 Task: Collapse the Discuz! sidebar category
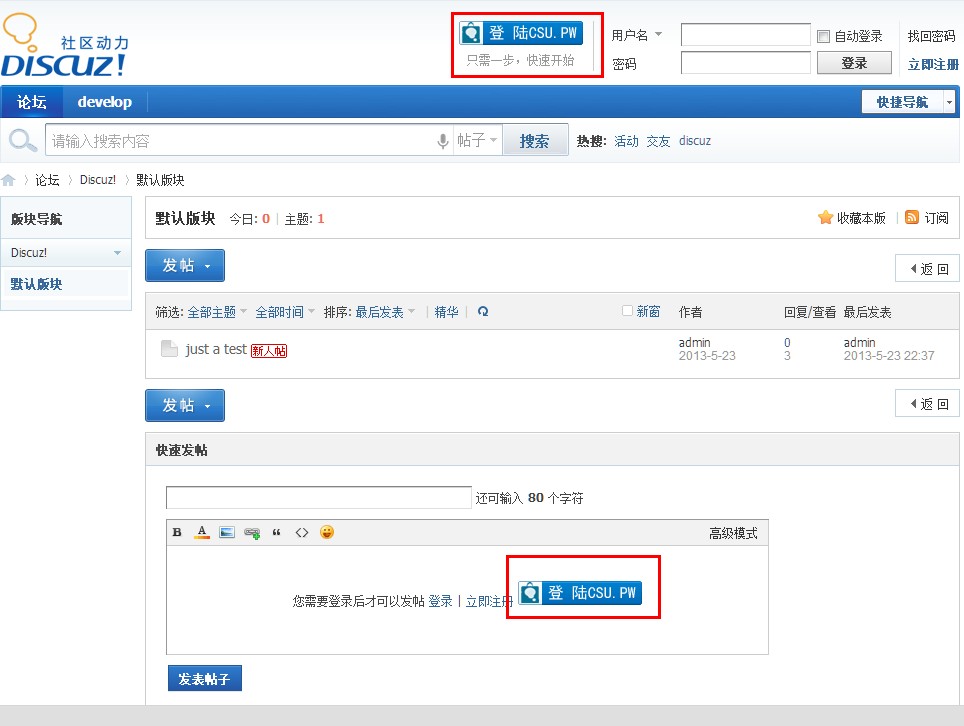(x=117, y=253)
